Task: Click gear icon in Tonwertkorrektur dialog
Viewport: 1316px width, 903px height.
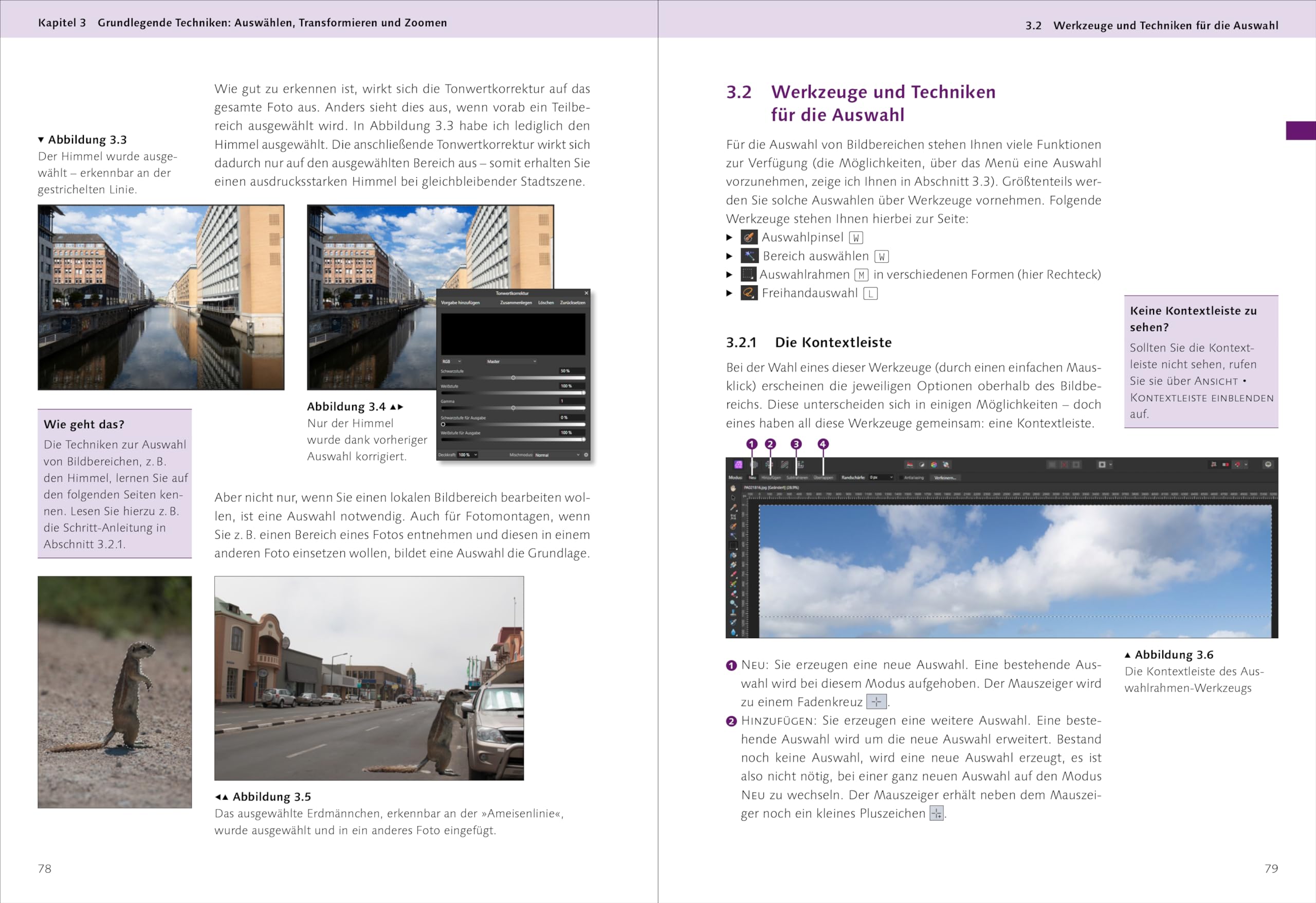Action: tap(586, 455)
